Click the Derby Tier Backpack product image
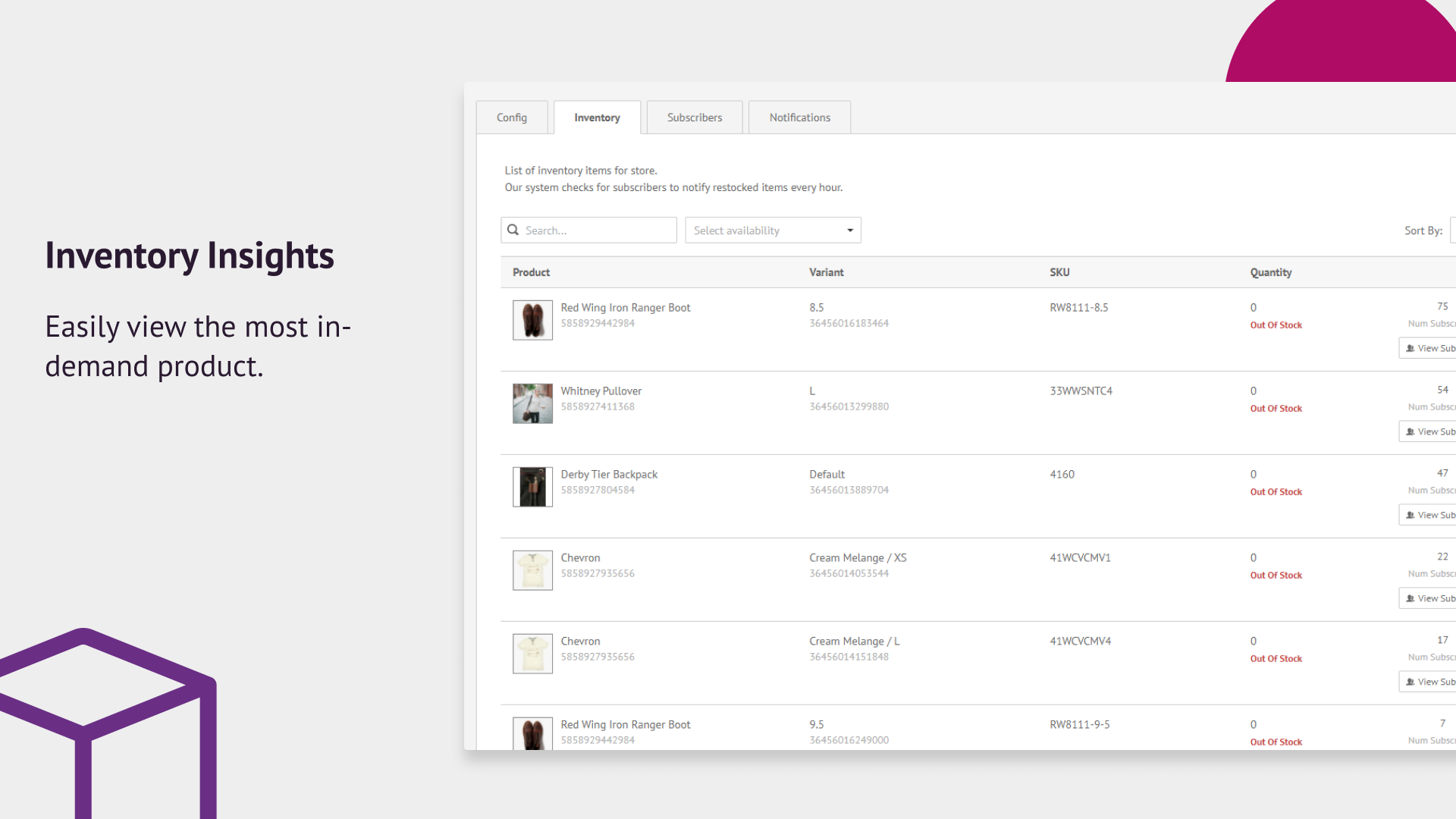This screenshot has width=1456, height=819. 532,487
